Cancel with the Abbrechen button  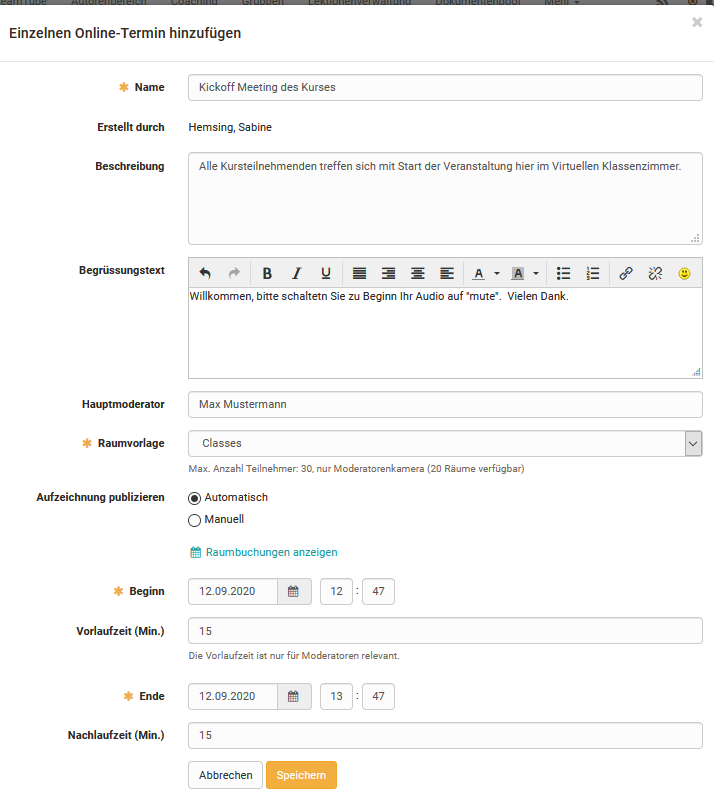pyautogui.click(x=225, y=775)
